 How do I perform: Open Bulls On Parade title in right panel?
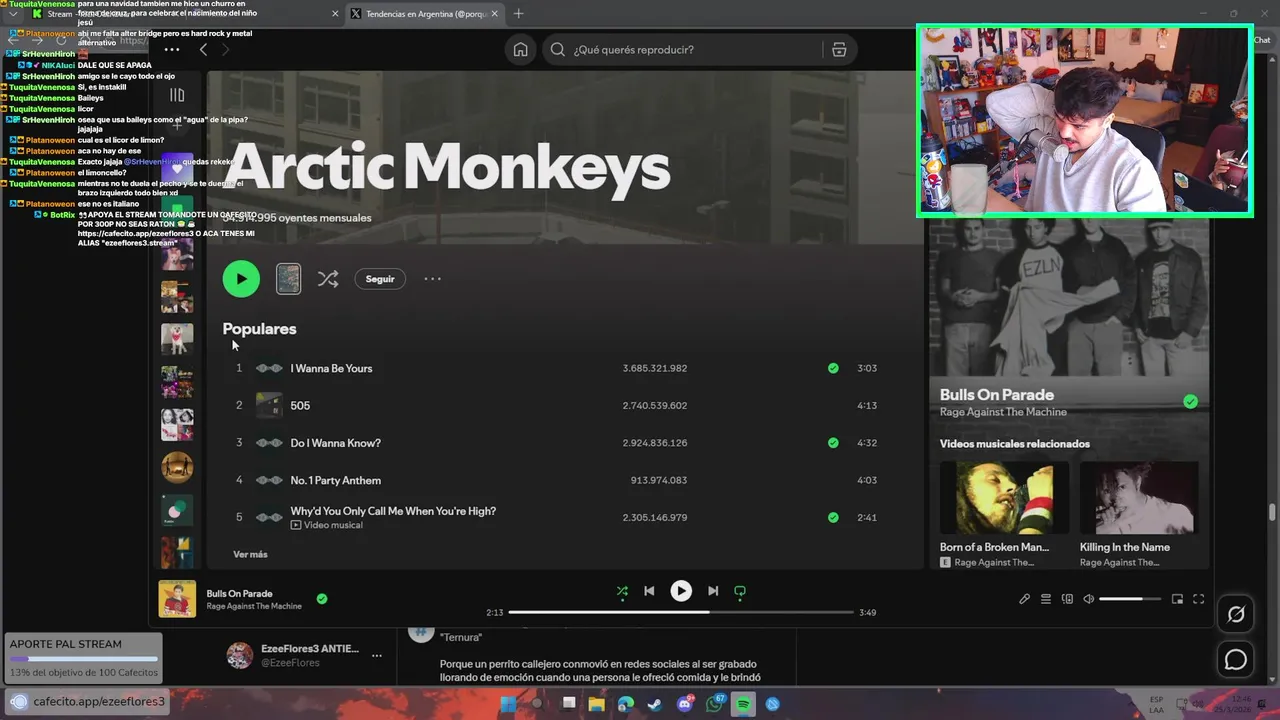click(x=997, y=395)
